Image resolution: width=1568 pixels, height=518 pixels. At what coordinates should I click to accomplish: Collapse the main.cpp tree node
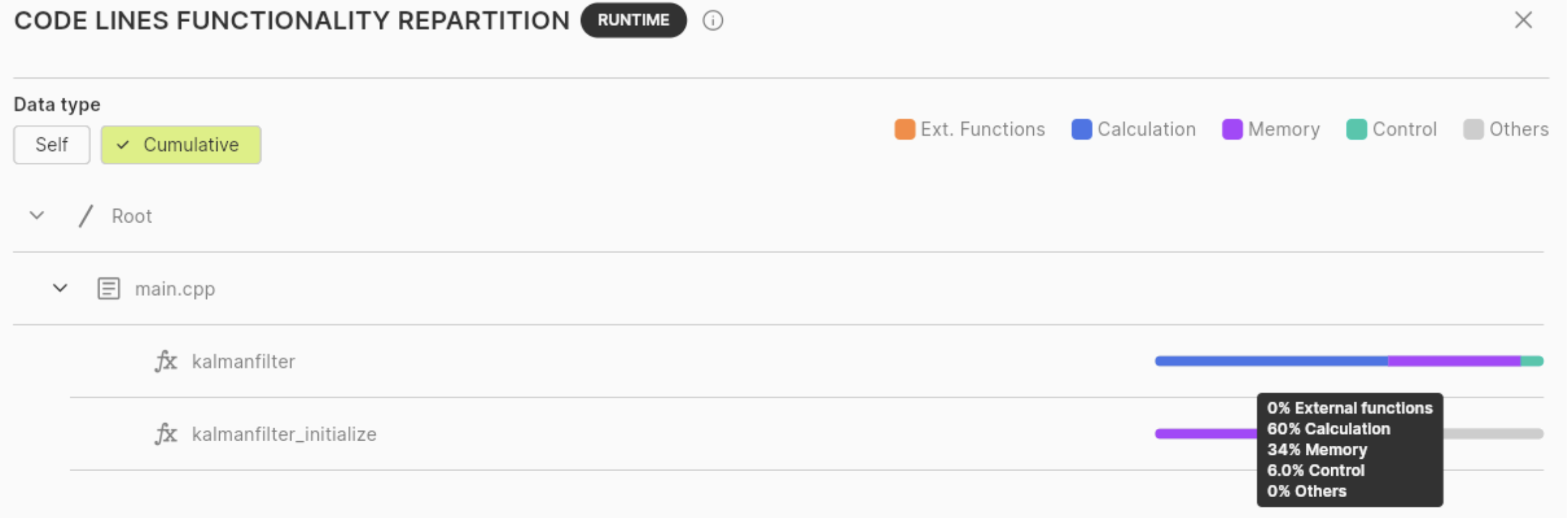(x=60, y=288)
